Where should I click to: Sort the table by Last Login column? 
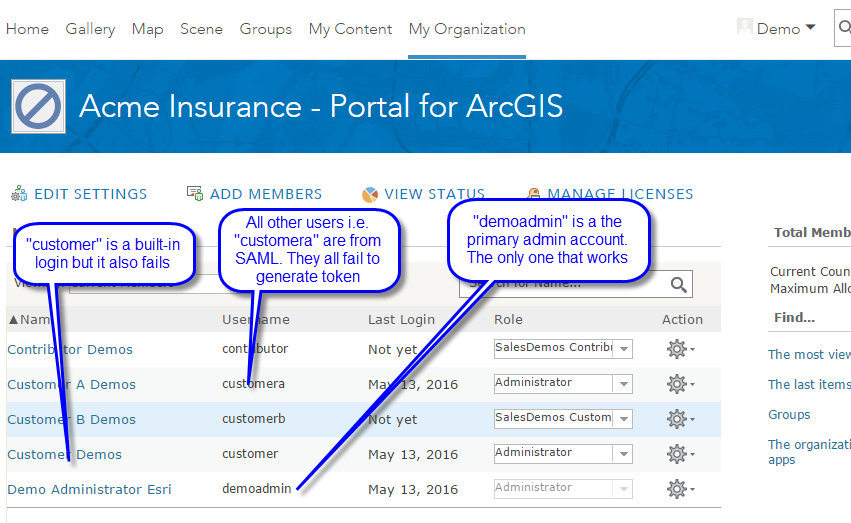pos(401,319)
